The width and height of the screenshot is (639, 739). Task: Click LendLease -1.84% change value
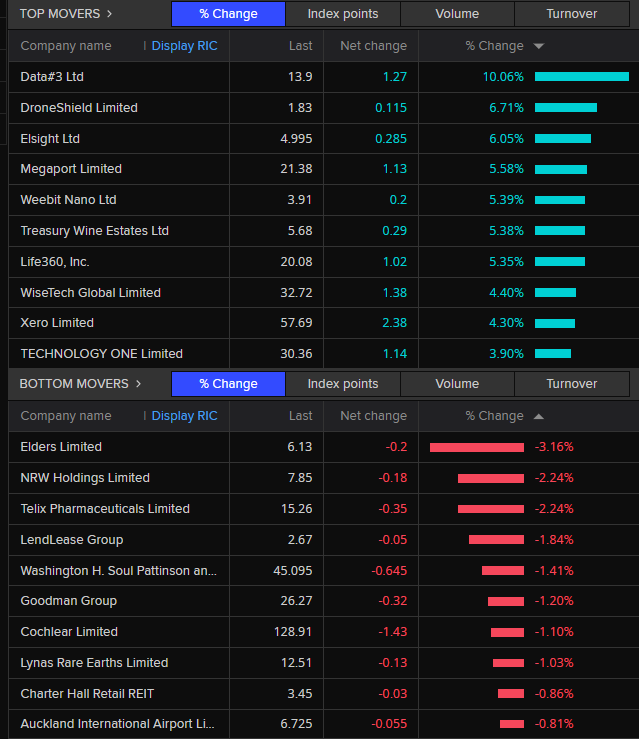click(x=554, y=540)
